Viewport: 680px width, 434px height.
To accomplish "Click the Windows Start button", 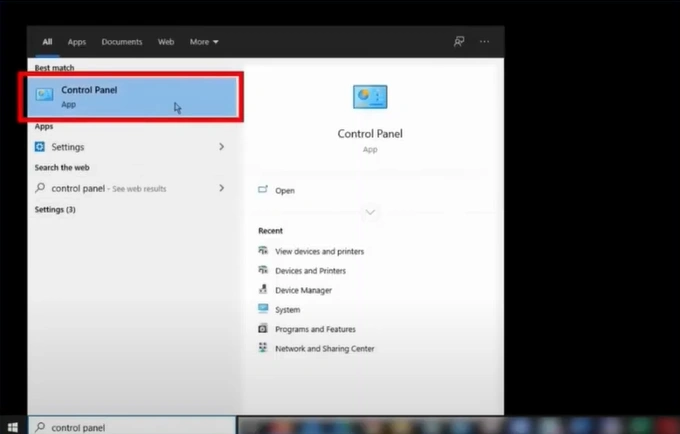I will point(13,427).
